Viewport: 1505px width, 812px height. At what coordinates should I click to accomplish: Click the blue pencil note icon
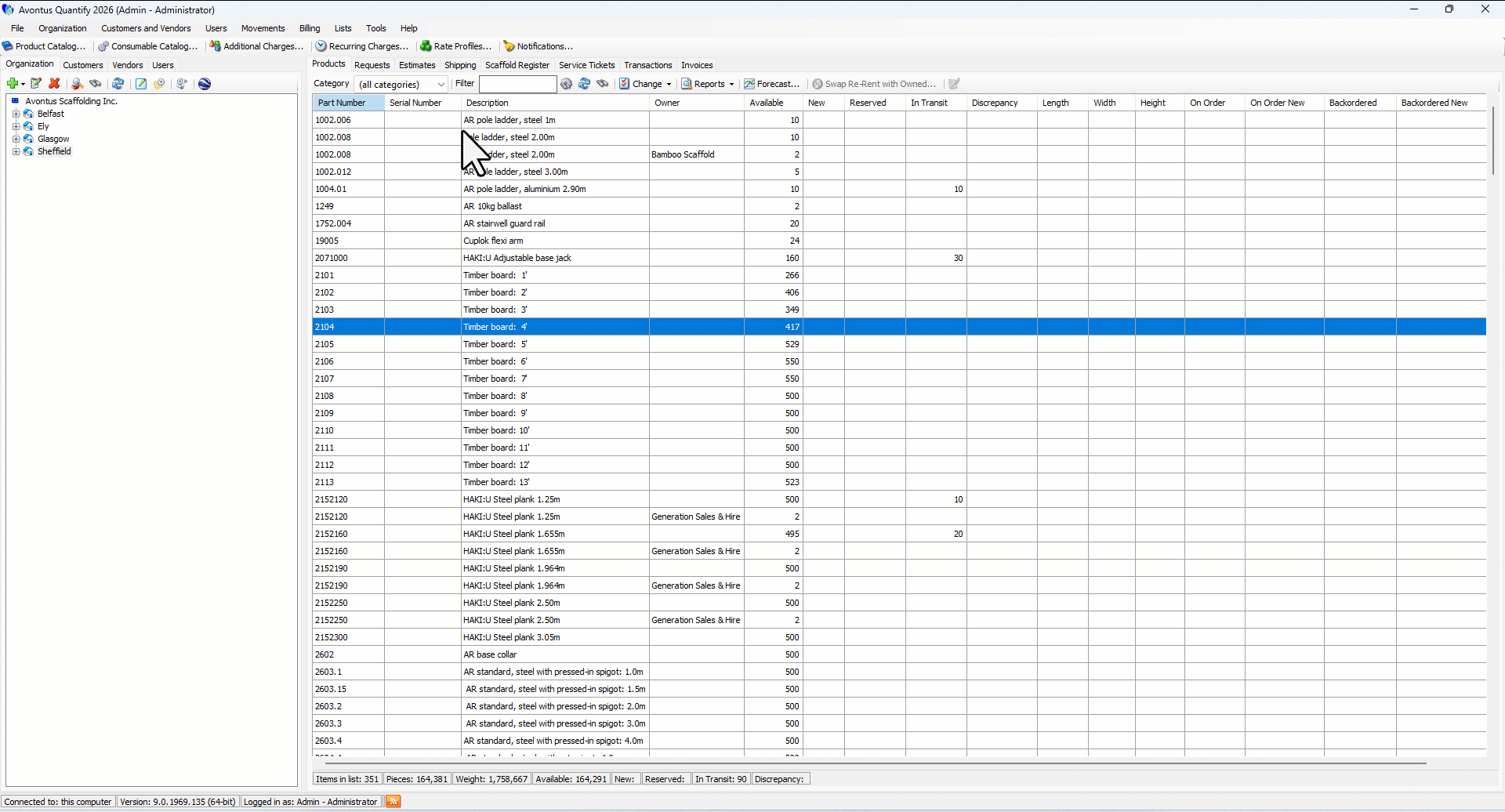point(141,84)
